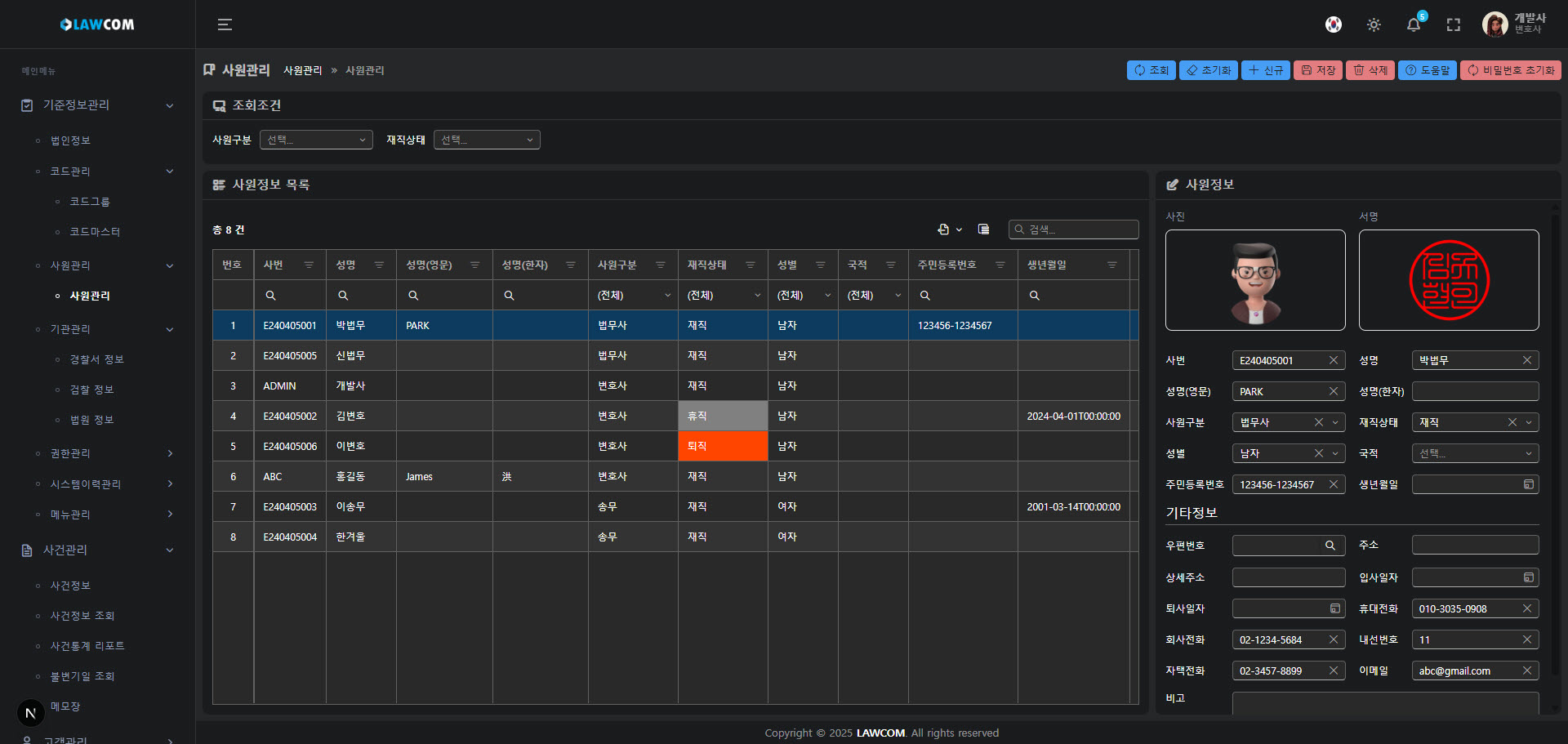1568x744 pixels.
Task: Select 코드마스터 in the sidebar menu
Action: [95, 232]
